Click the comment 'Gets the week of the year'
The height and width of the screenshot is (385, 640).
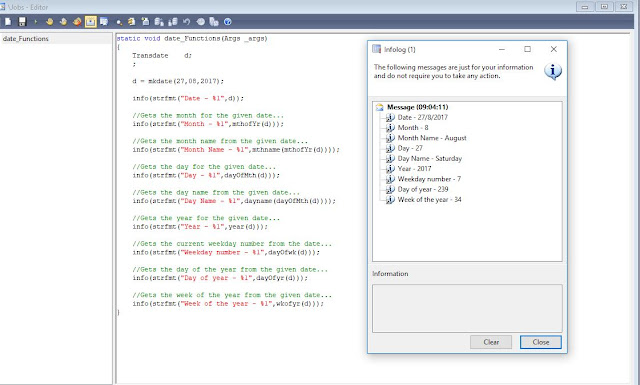tap(232, 295)
